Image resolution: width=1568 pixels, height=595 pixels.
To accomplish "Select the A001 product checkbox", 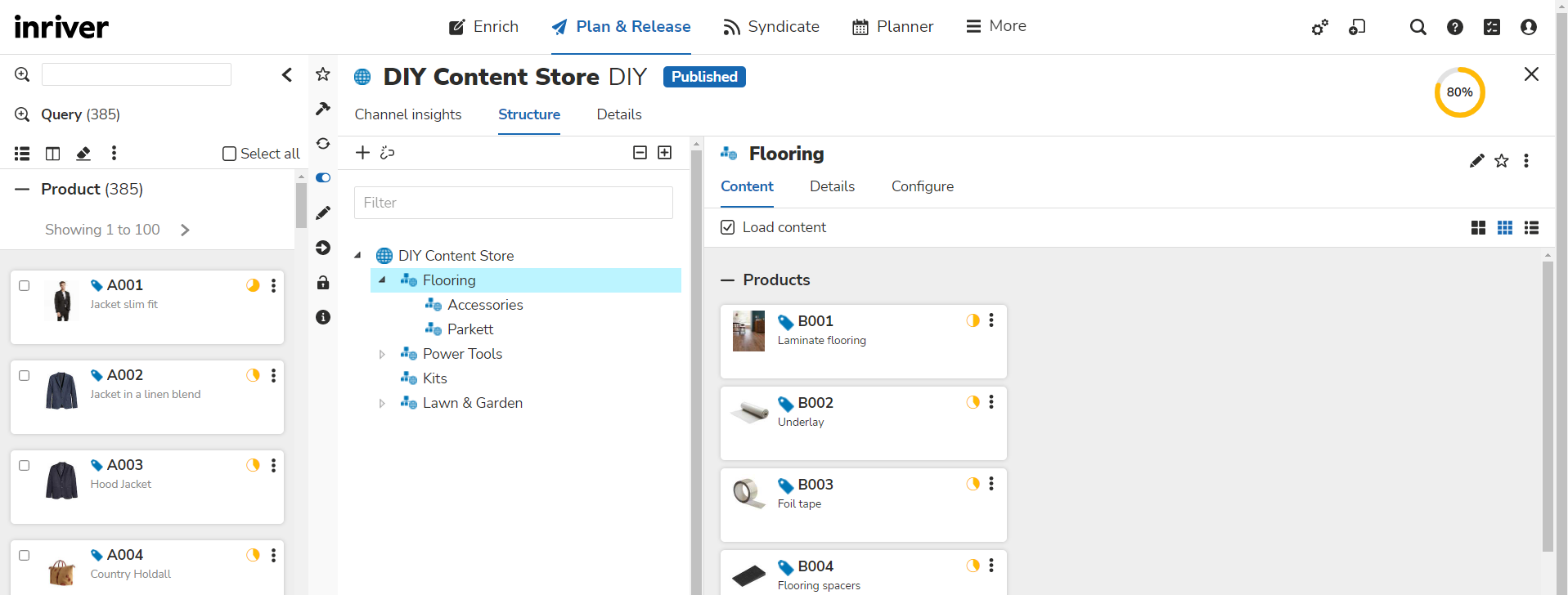I will [25, 286].
